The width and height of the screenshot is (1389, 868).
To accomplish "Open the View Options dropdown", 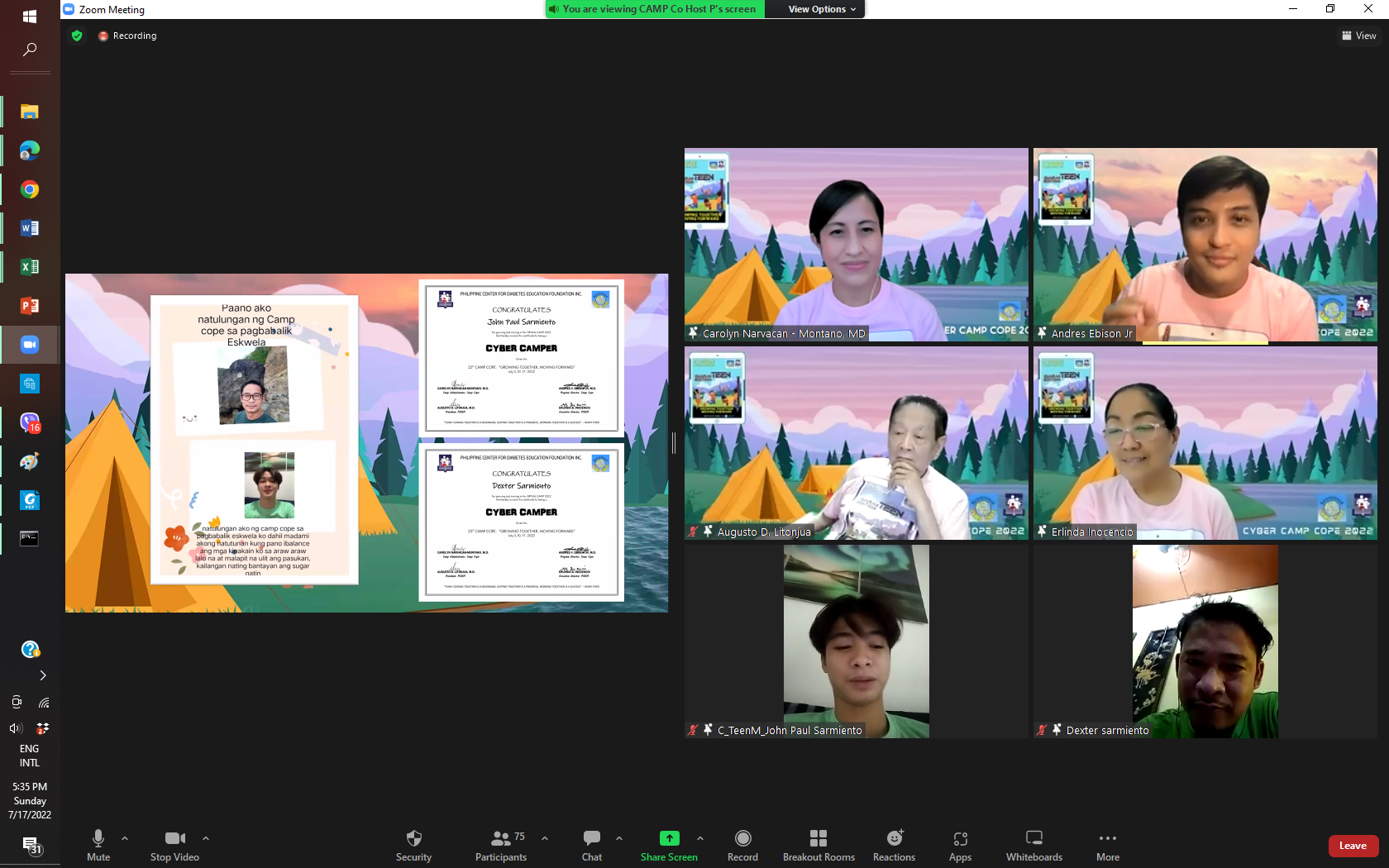I will coord(821,9).
